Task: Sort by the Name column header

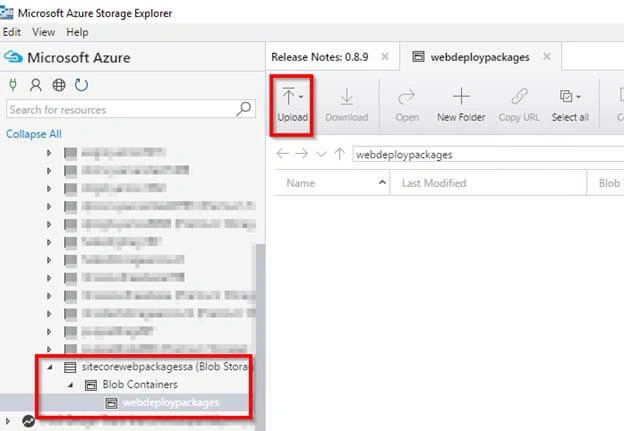Action: click(x=331, y=183)
